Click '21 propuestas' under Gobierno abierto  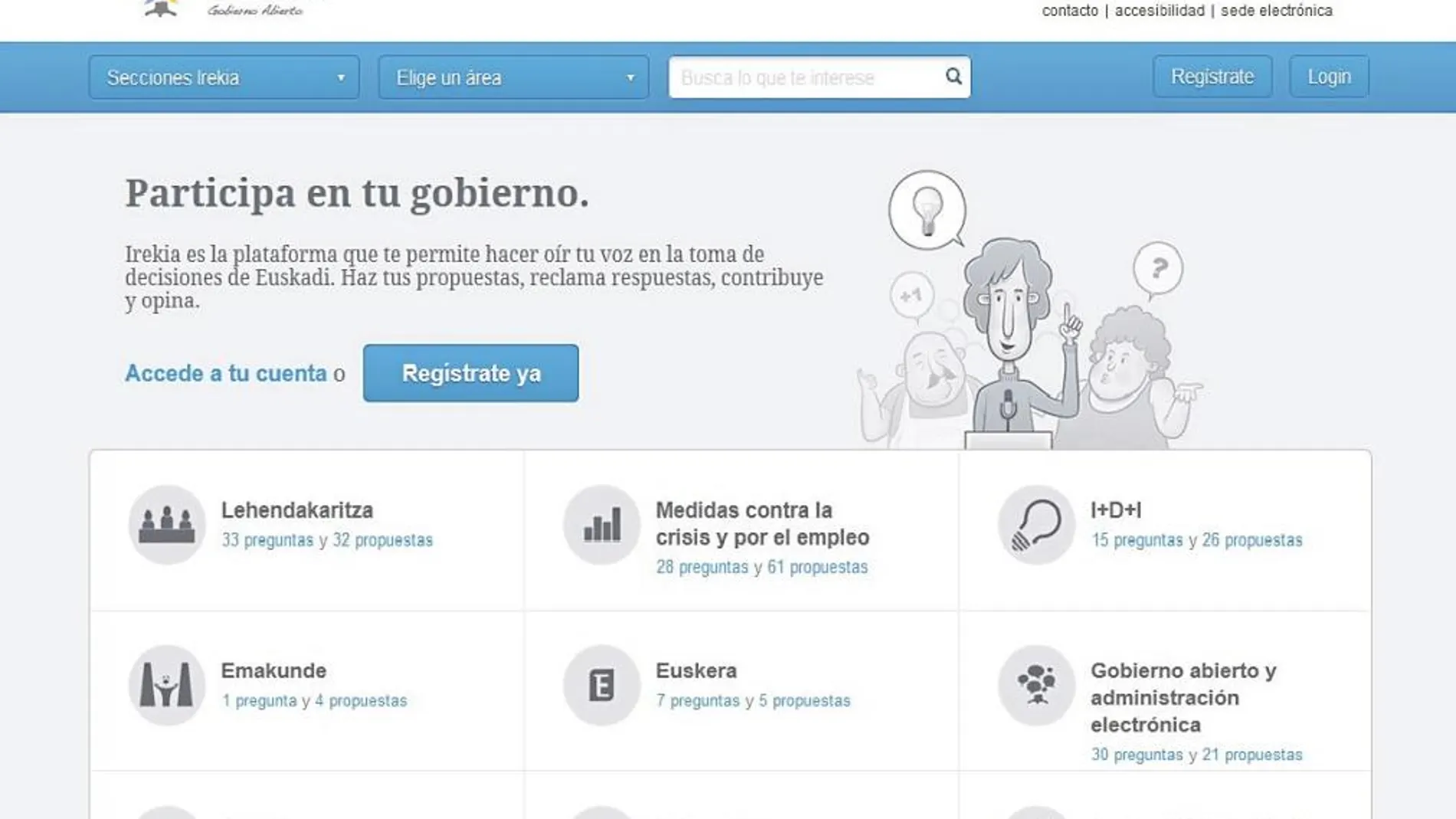(1252, 755)
